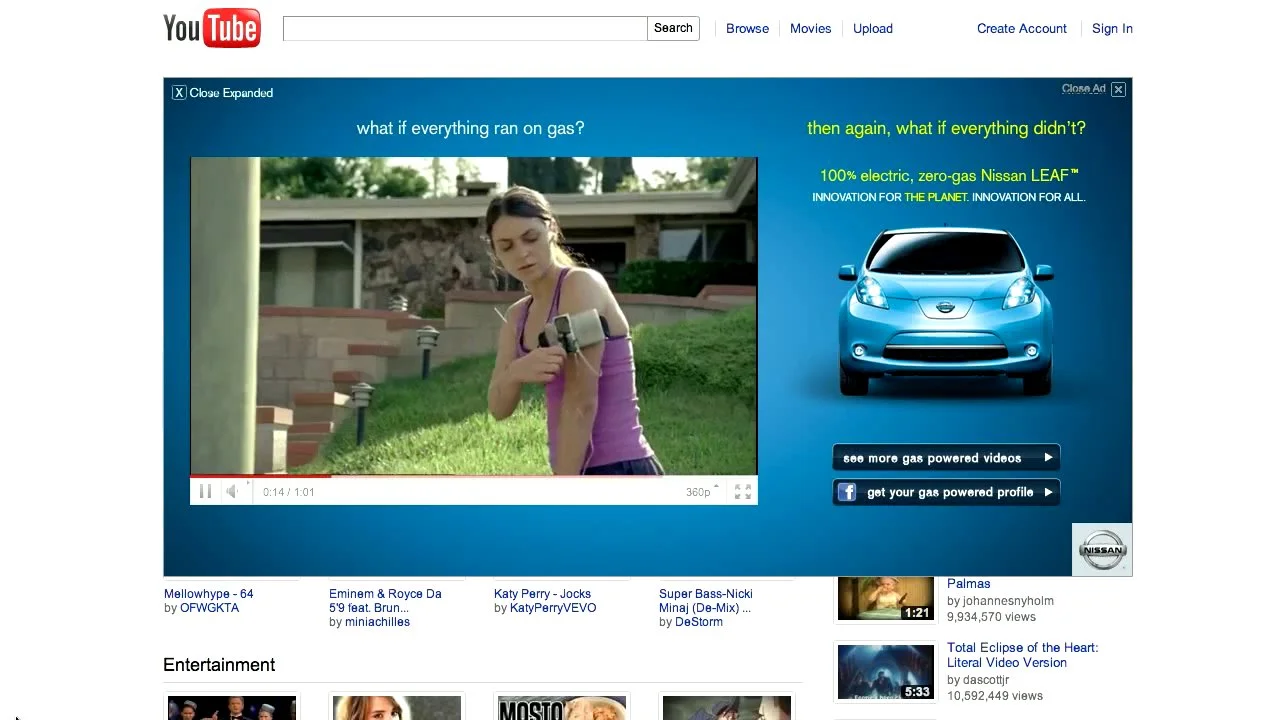Click the blue Nissan LEAF car image

[x=945, y=310]
